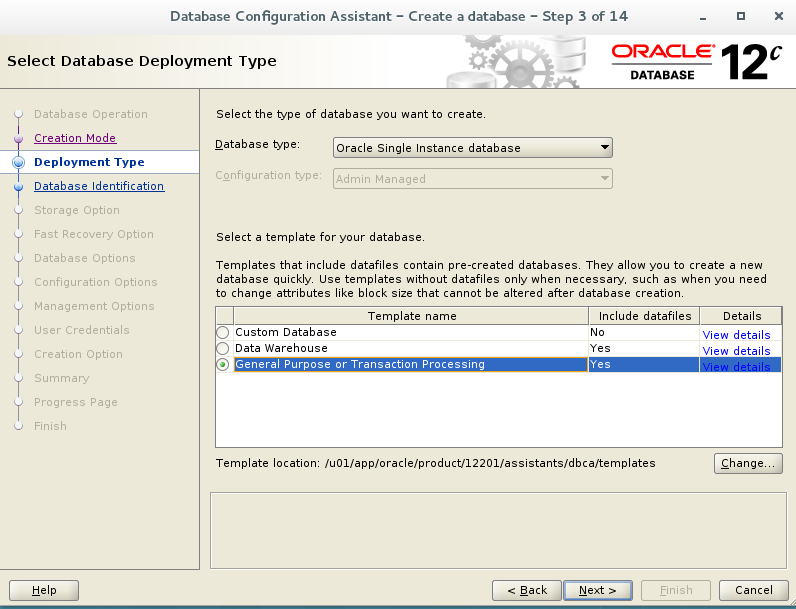View details for Data Warehouse template
796x609 pixels.
[x=736, y=351]
